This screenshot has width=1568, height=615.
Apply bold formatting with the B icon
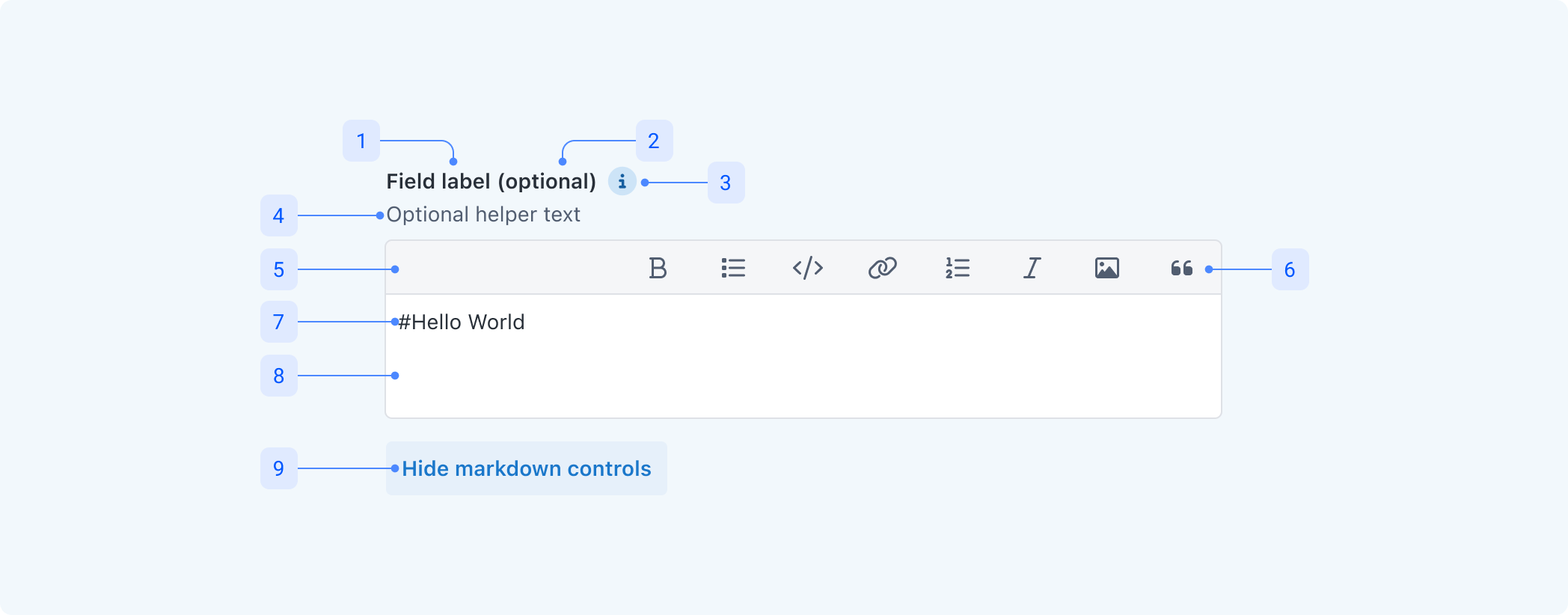tap(658, 268)
